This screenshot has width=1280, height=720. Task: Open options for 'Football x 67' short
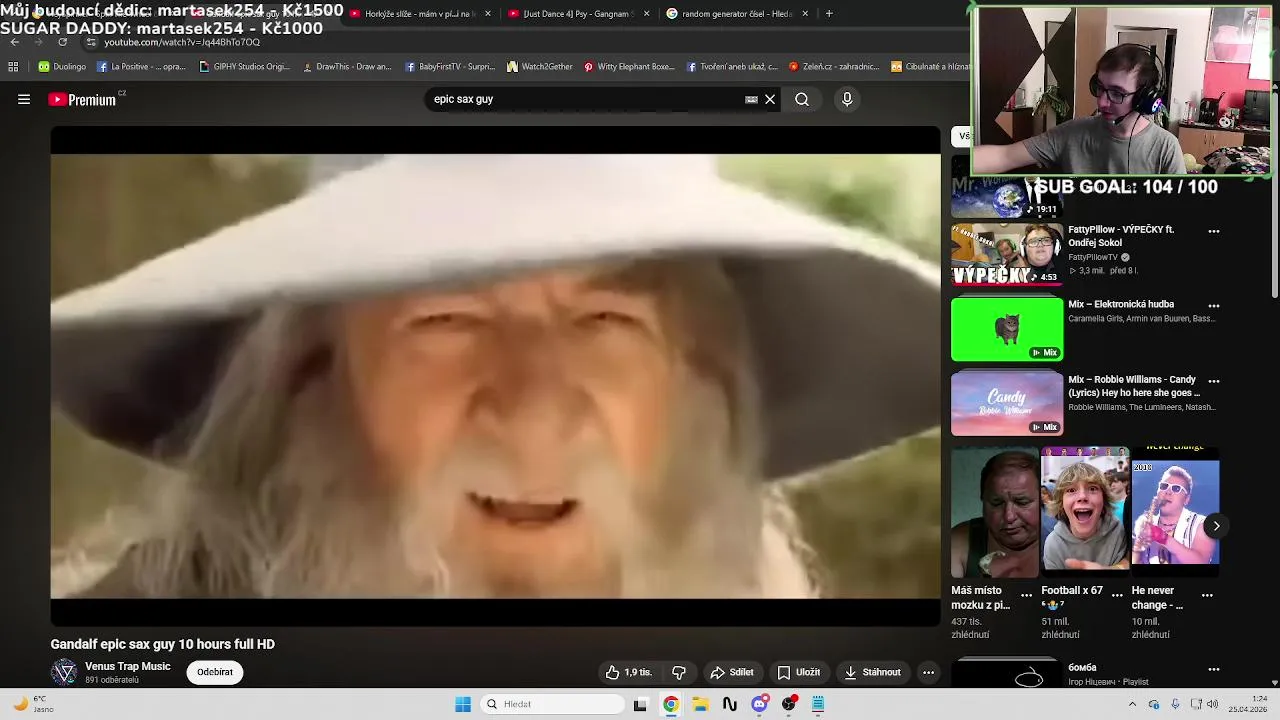1117,595
